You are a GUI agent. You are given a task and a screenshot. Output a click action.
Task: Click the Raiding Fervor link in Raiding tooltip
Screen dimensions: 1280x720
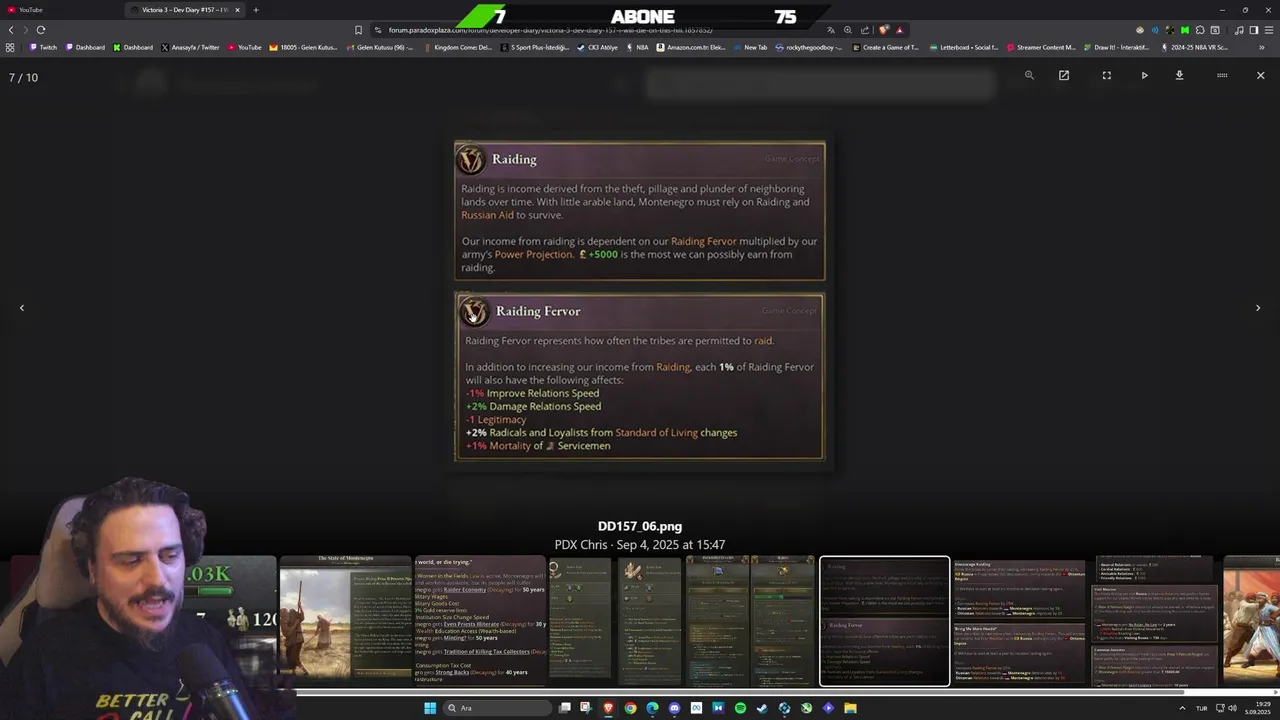coord(703,241)
